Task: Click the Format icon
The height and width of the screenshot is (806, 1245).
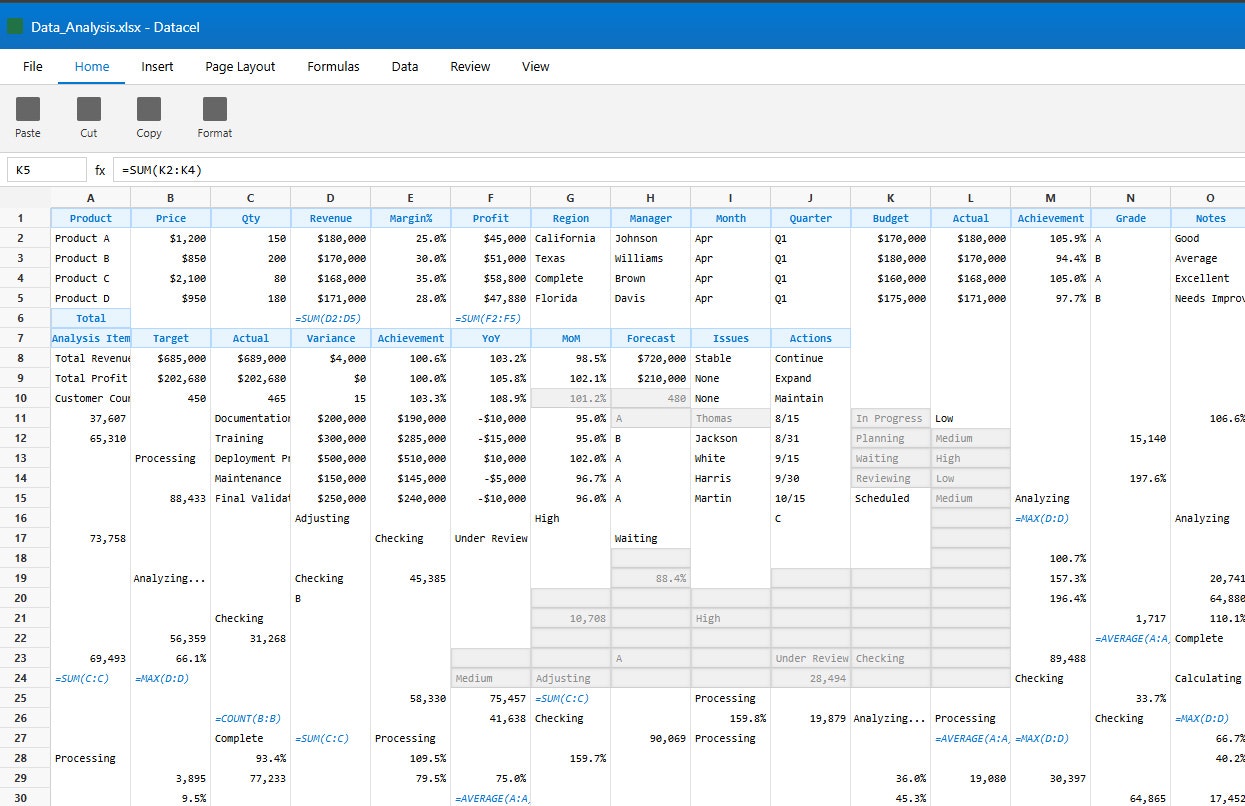Action: click(x=215, y=109)
